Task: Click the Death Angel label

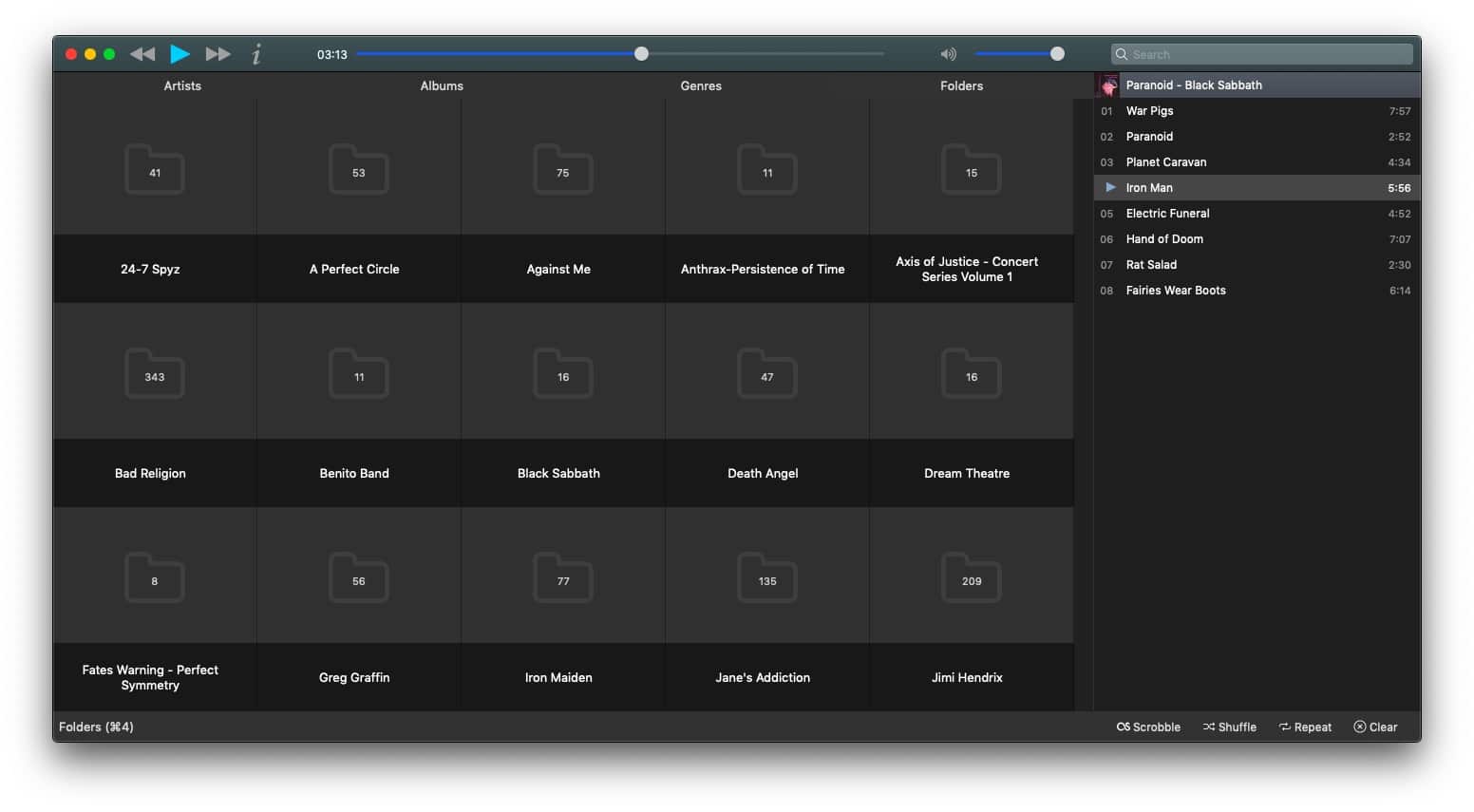Action: point(763,473)
